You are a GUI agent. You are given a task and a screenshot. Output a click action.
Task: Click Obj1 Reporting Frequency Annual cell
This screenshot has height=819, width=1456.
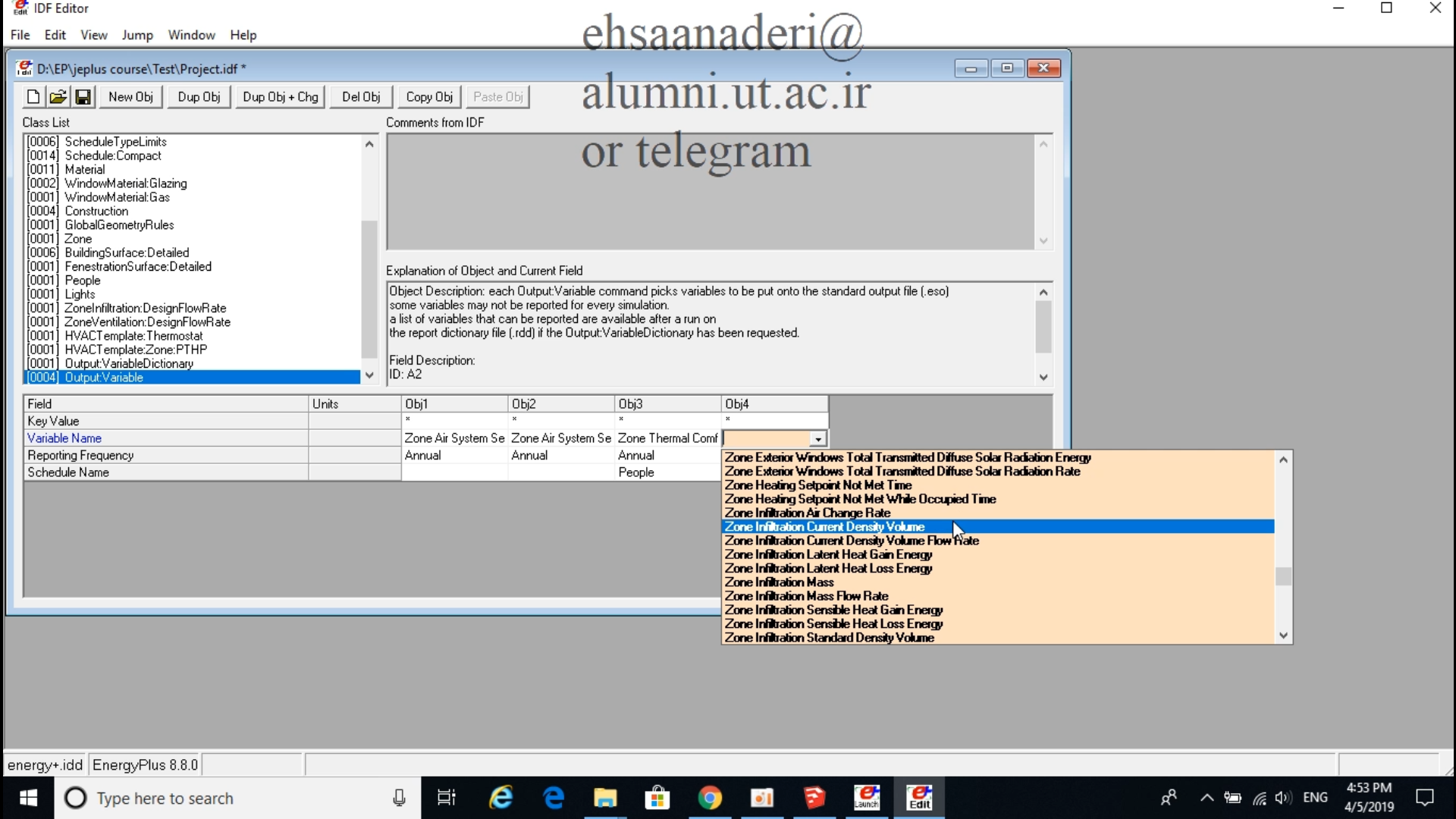[x=454, y=456]
